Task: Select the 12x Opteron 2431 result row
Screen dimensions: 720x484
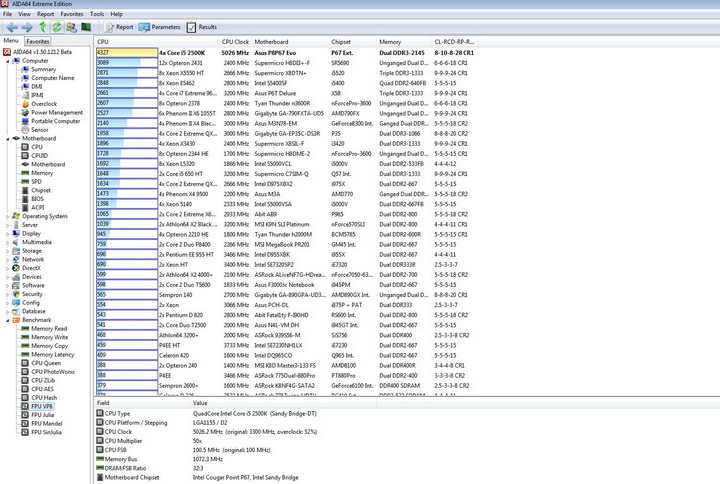Action: [286, 63]
